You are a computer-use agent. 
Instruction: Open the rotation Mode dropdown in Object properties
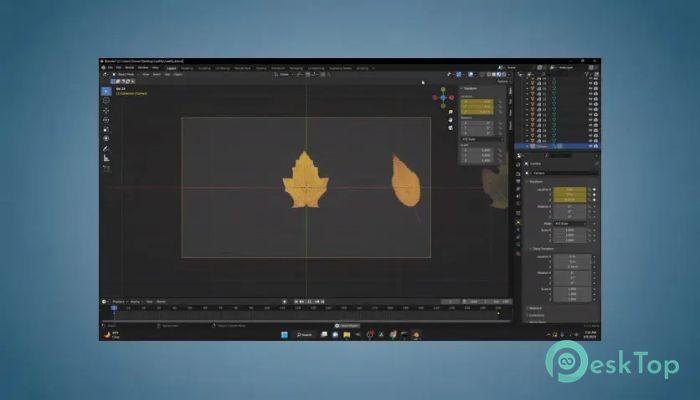pos(570,223)
